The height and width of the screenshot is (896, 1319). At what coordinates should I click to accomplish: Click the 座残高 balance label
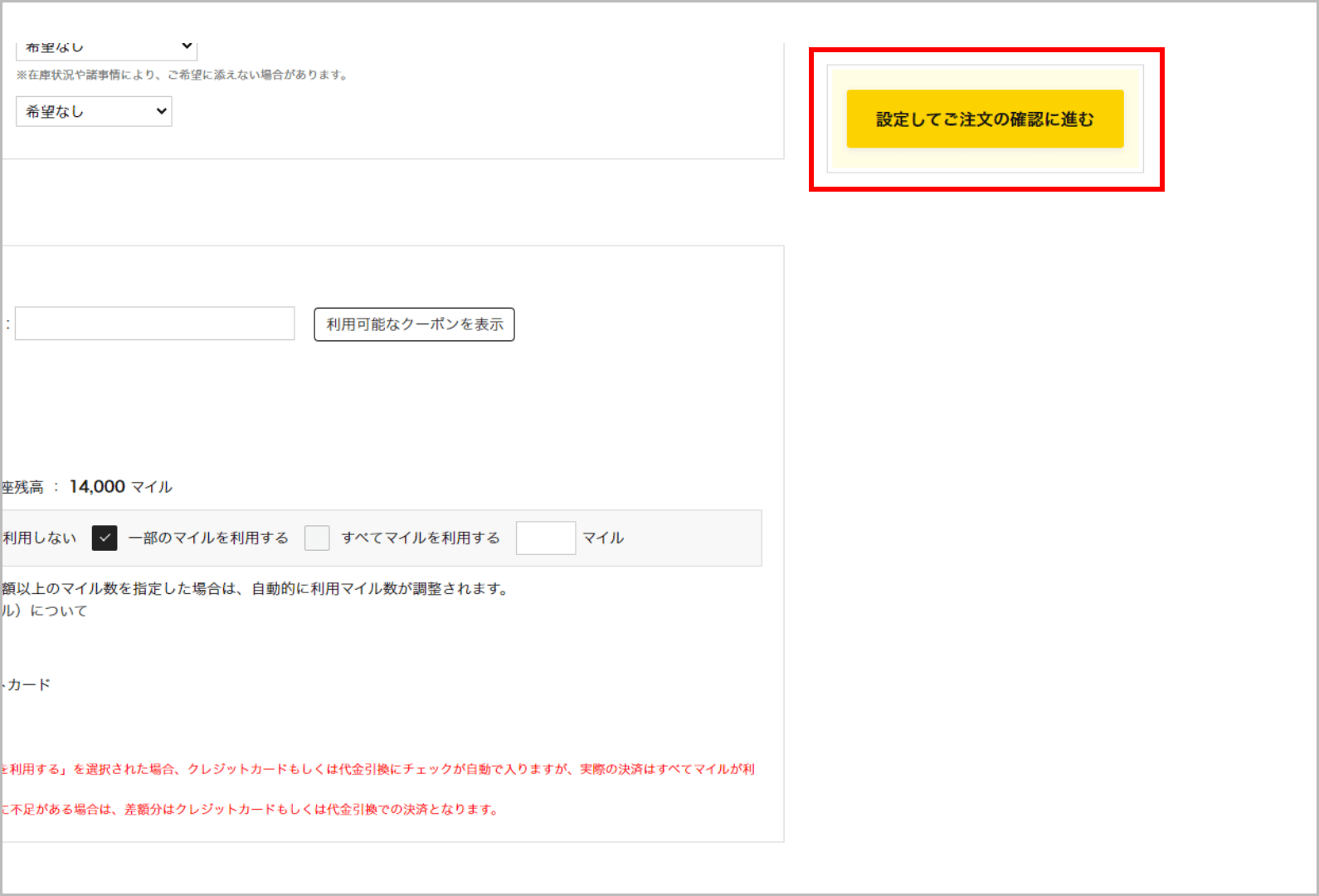coord(22,488)
